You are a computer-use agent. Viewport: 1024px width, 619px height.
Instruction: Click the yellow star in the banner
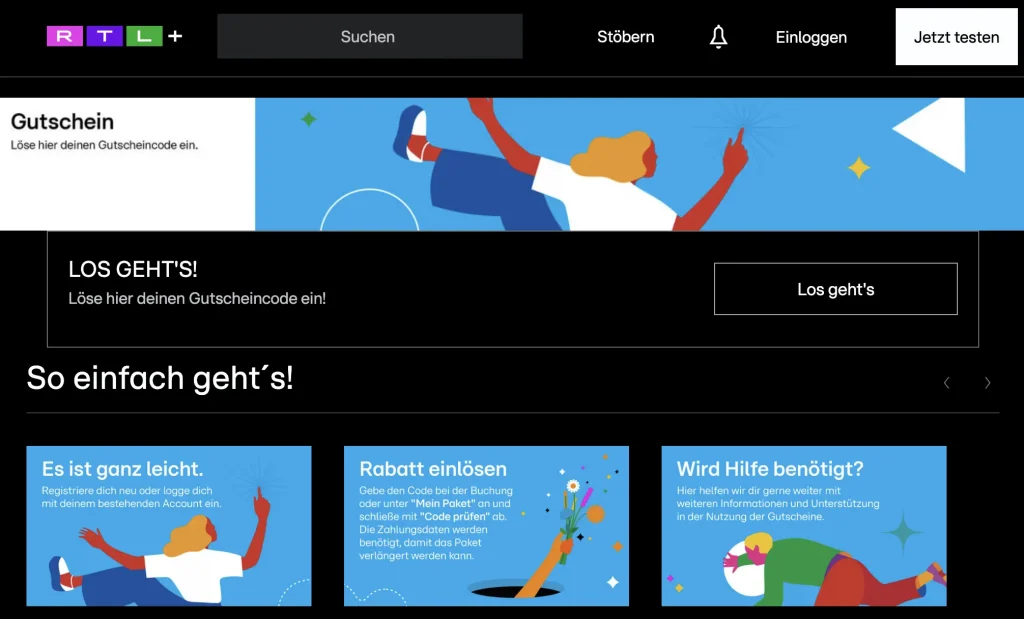[858, 167]
